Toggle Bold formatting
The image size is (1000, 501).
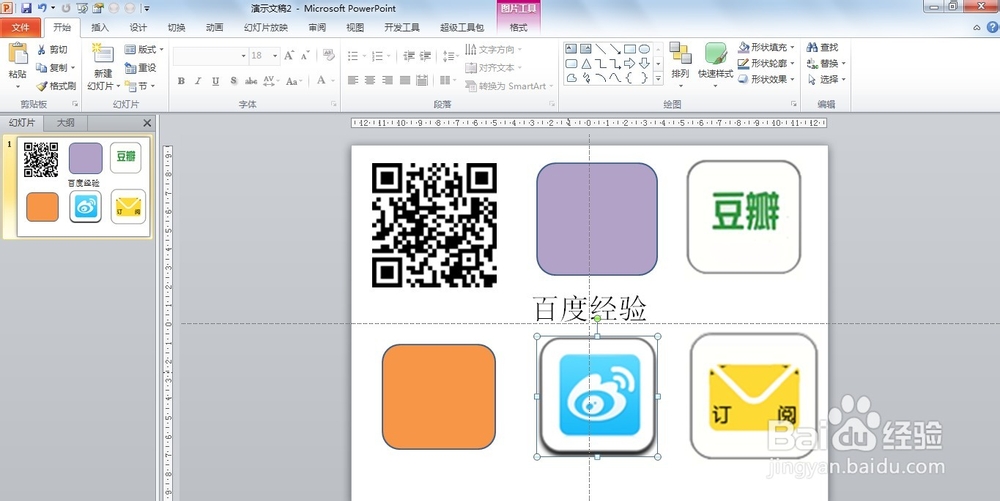pyautogui.click(x=182, y=81)
